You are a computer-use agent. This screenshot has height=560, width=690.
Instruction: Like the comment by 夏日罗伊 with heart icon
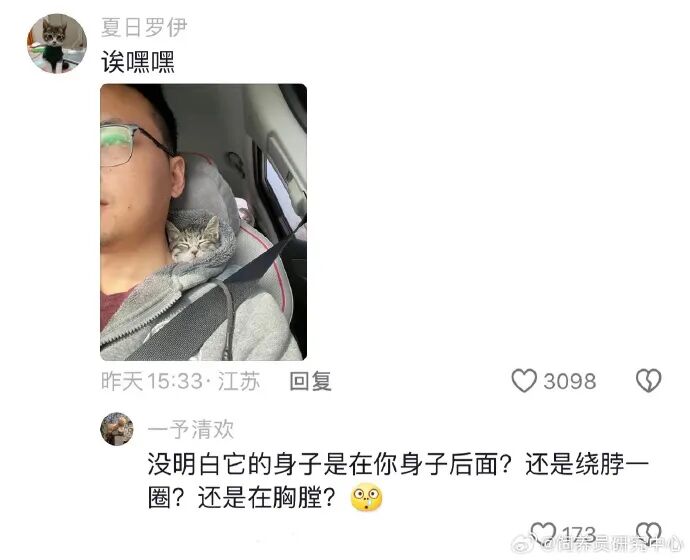pos(524,381)
